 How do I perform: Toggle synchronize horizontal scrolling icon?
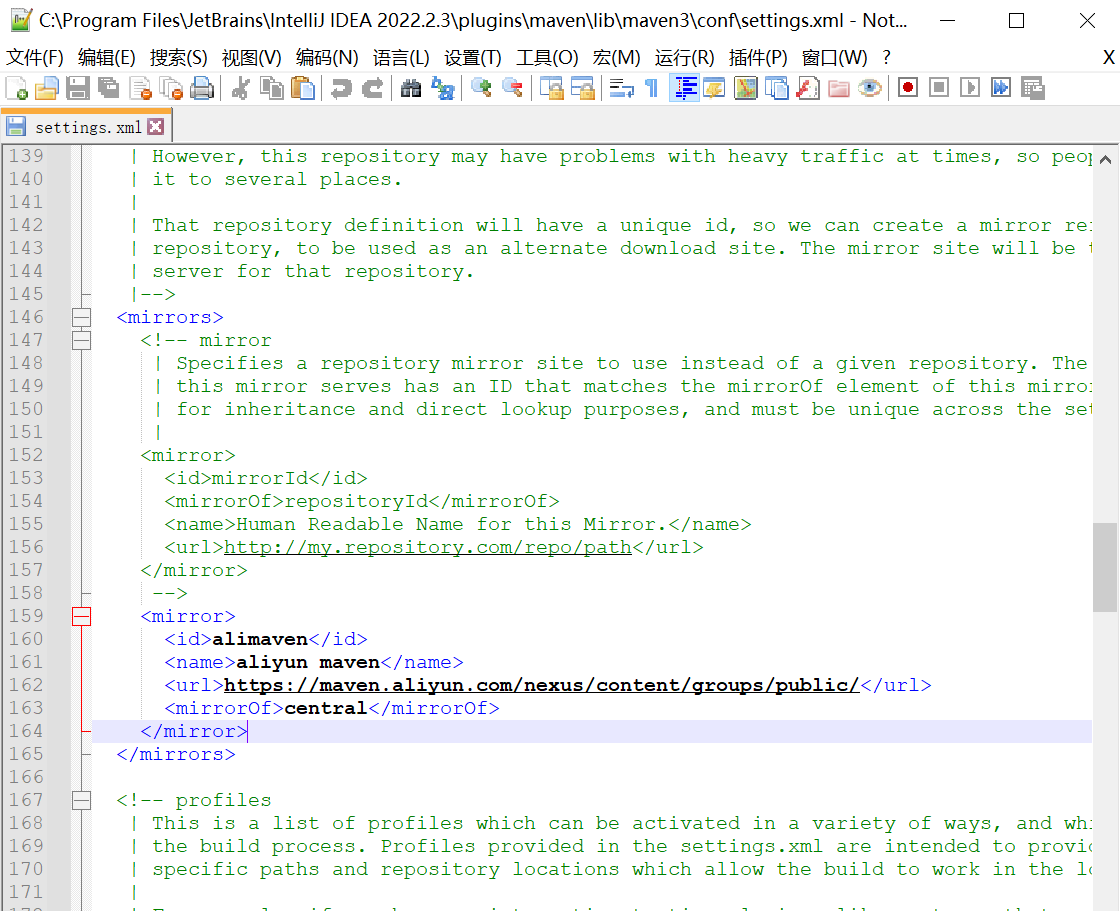[x=583, y=88]
